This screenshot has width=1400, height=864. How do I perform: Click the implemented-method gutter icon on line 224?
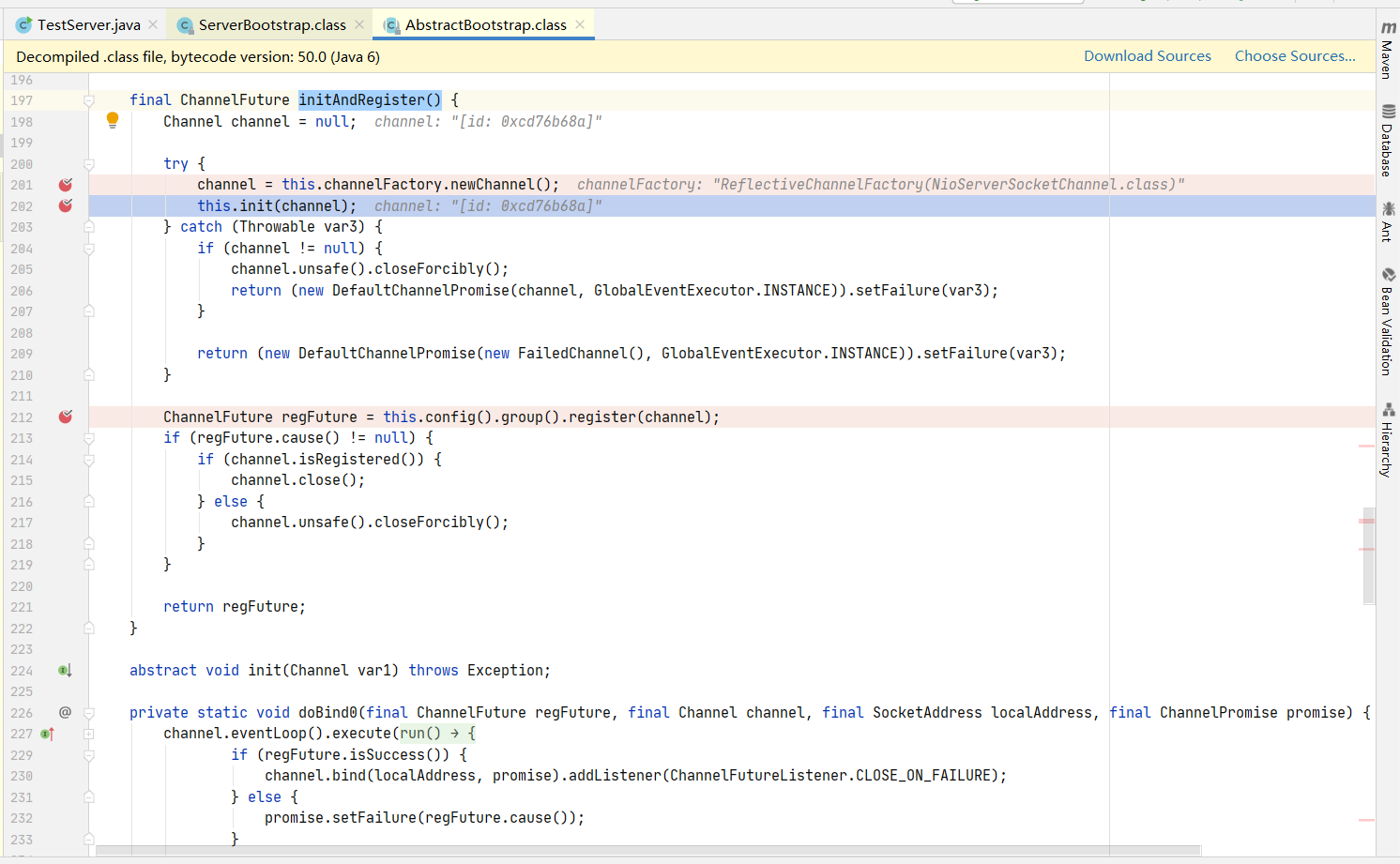pos(65,671)
